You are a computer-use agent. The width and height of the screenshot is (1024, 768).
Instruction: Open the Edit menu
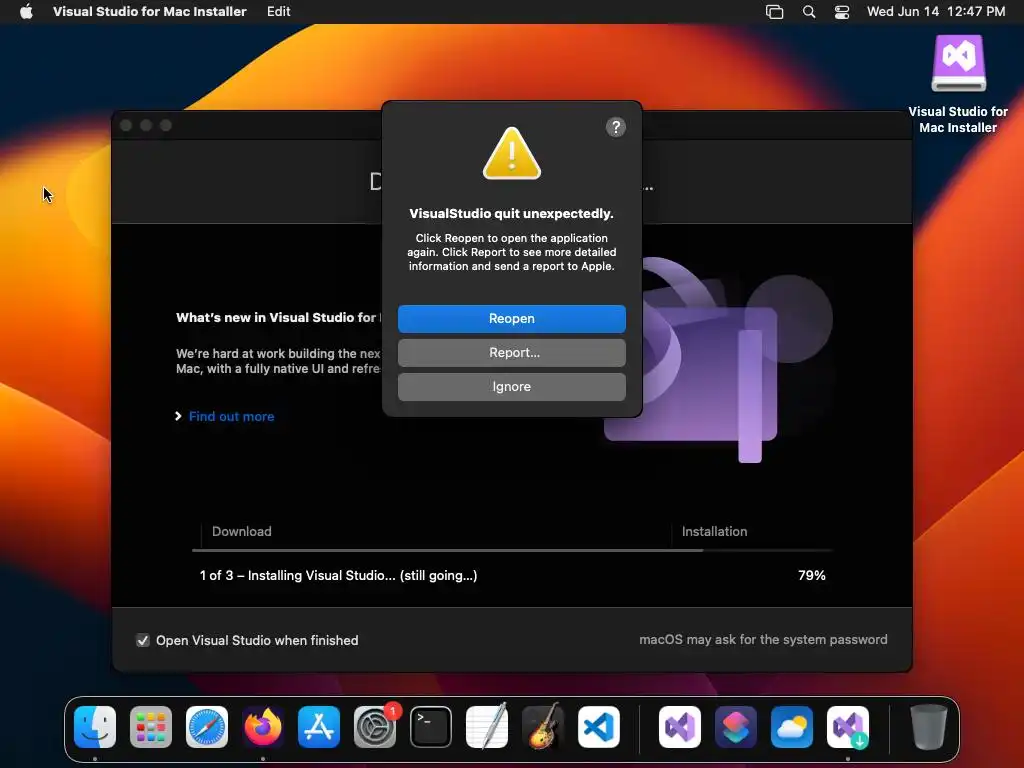(278, 11)
